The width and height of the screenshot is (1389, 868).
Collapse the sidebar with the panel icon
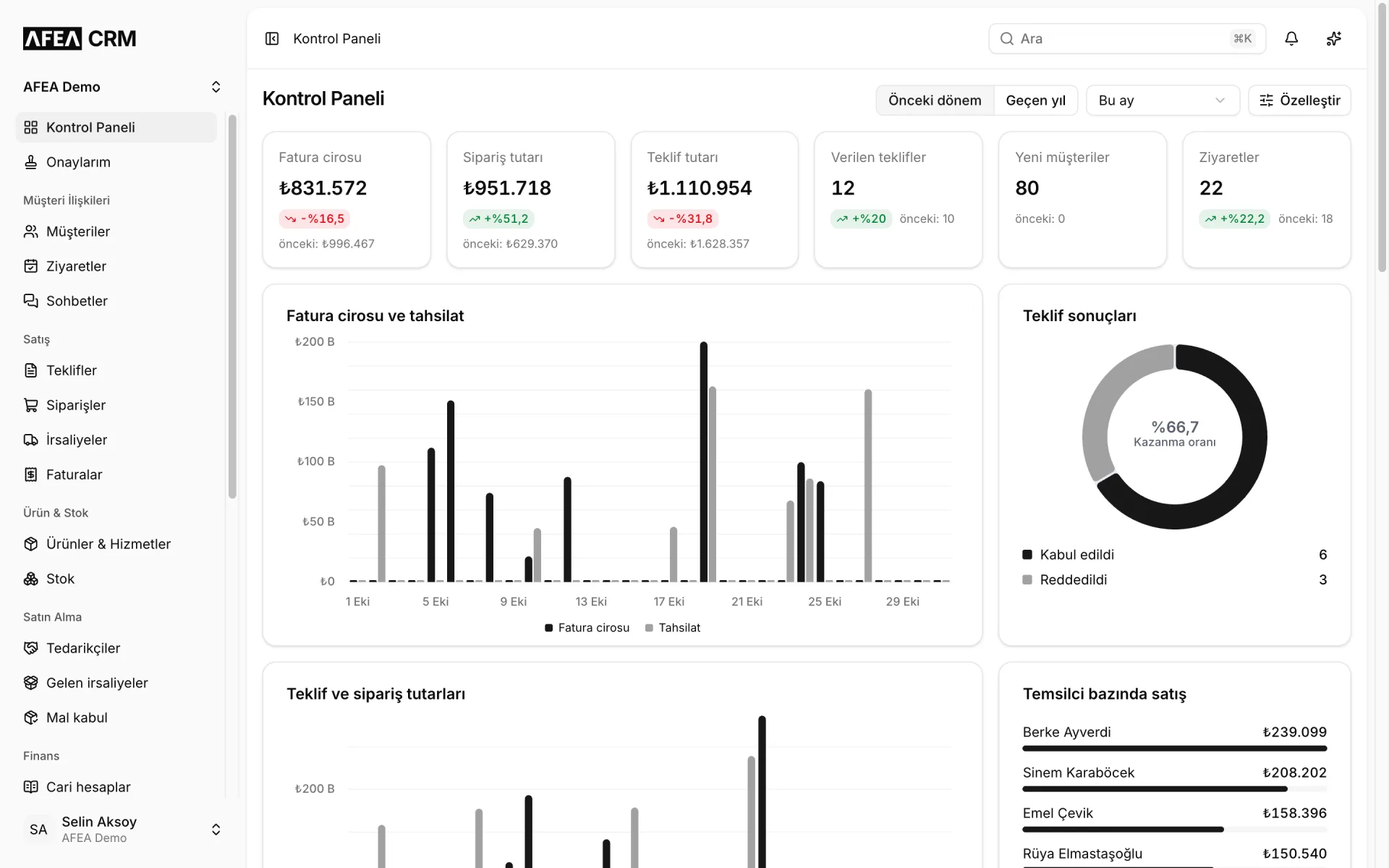pyautogui.click(x=272, y=38)
